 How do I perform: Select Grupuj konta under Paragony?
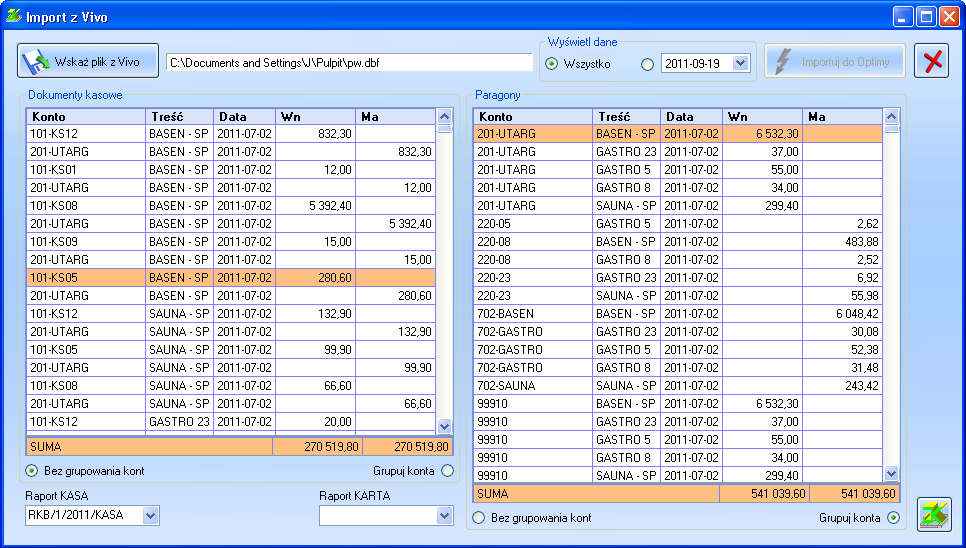[x=893, y=518]
